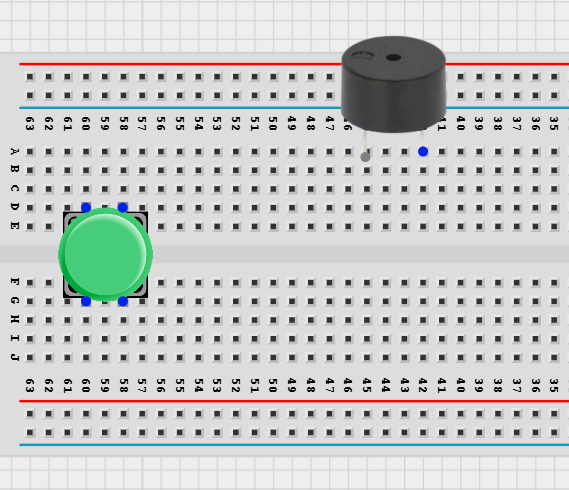Click the row label "H"

[15, 319]
